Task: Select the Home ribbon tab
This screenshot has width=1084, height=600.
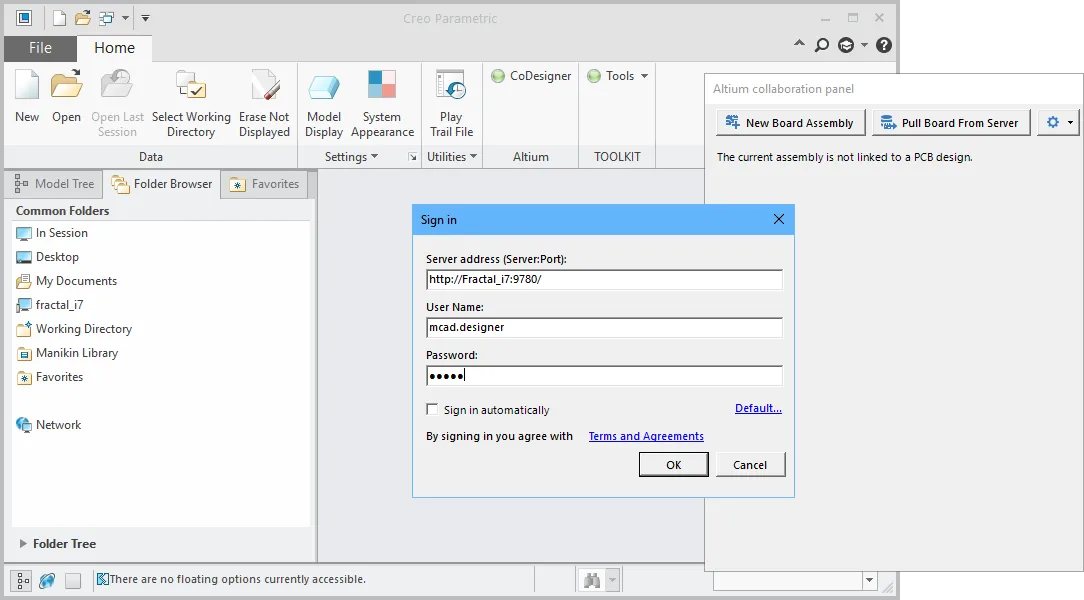Action: pos(114,48)
